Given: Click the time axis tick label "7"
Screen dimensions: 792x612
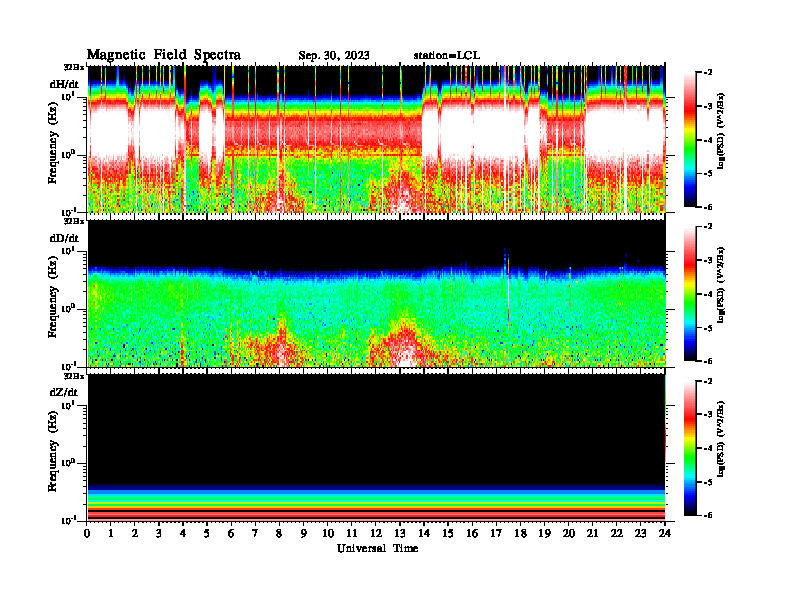Looking at the screenshot, I should pyautogui.click(x=255, y=533).
